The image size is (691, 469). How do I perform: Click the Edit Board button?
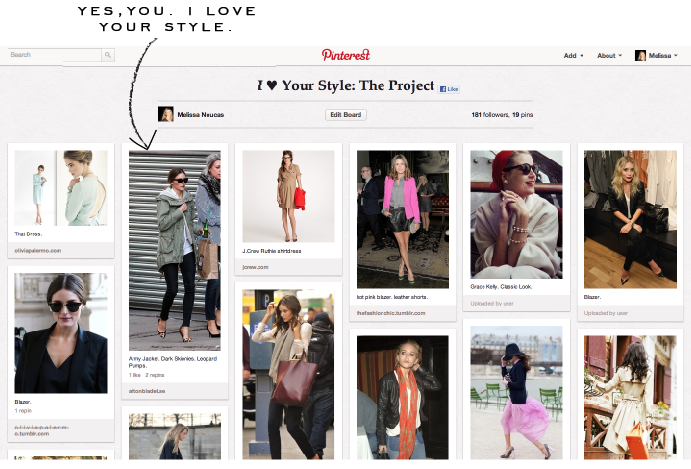pos(346,115)
